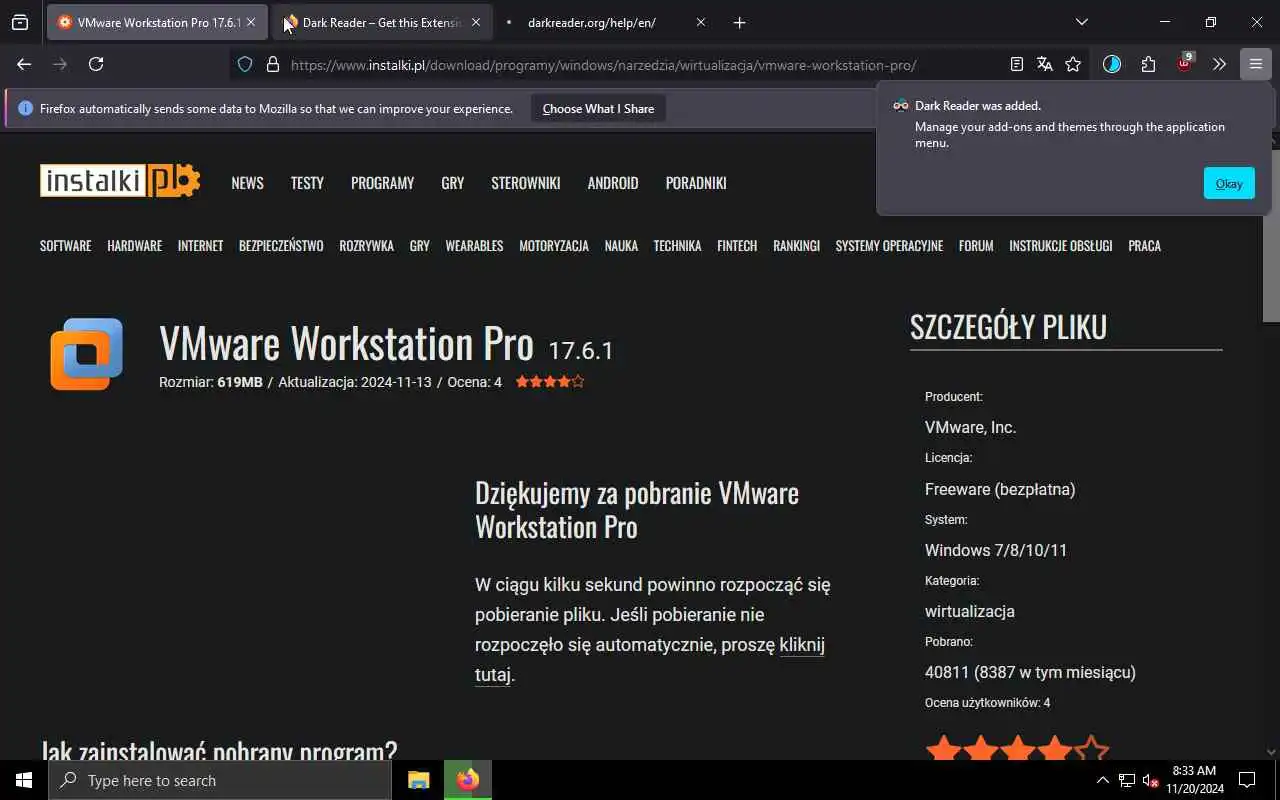Close the Dark Reader extension tab
Image resolution: width=1280 pixels, height=800 pixels.
tap(476, 22)
